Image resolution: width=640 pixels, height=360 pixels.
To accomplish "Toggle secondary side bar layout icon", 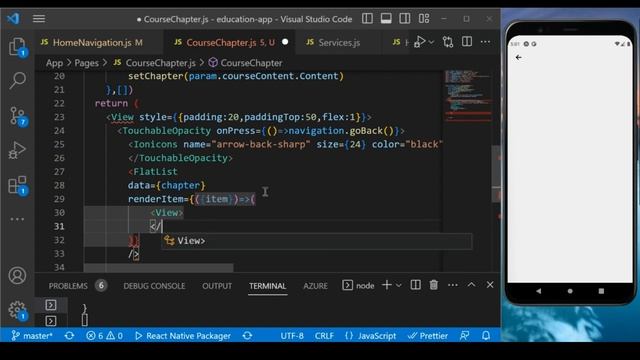I will (405, 19).
